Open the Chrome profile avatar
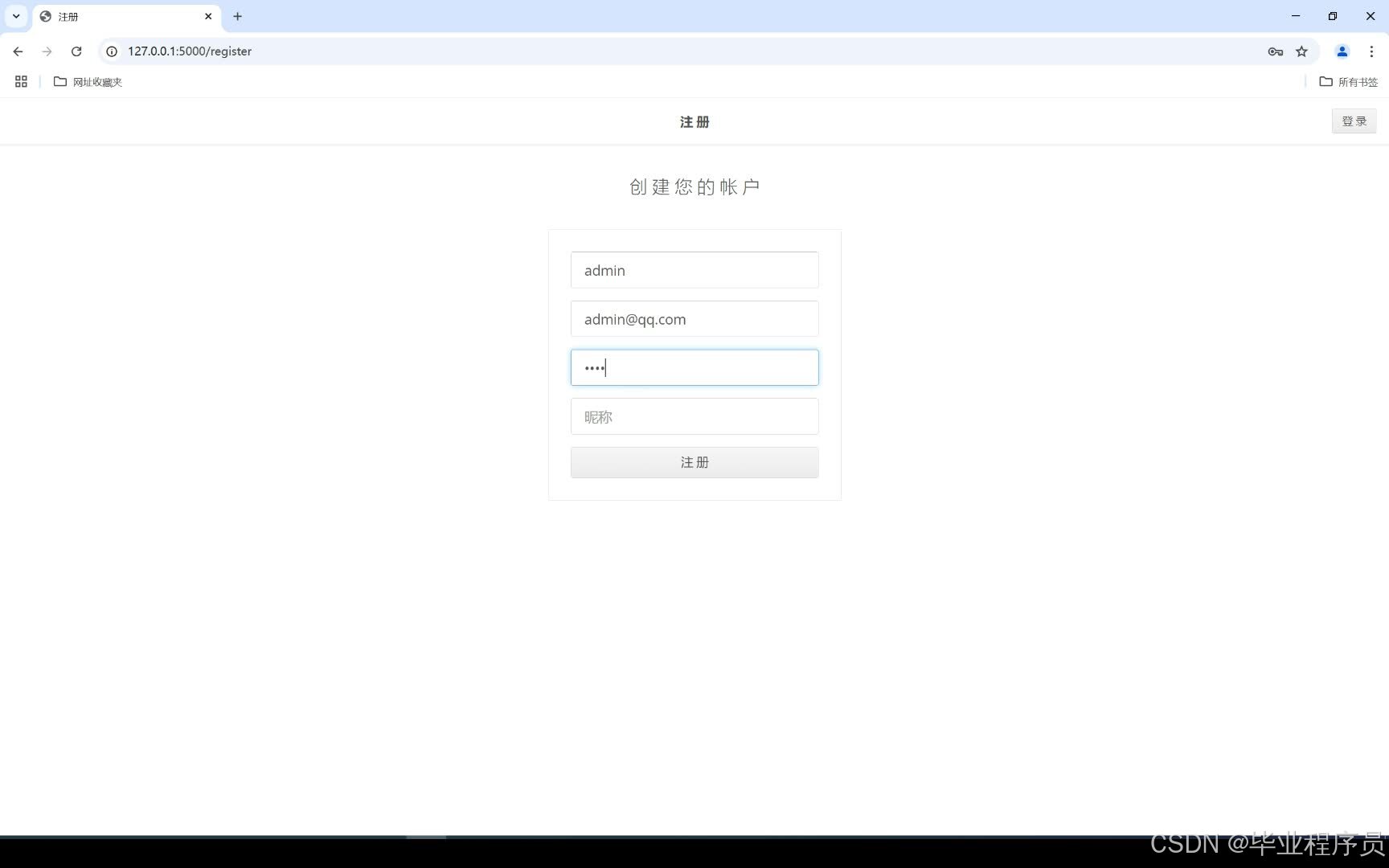 point(1342,51)
